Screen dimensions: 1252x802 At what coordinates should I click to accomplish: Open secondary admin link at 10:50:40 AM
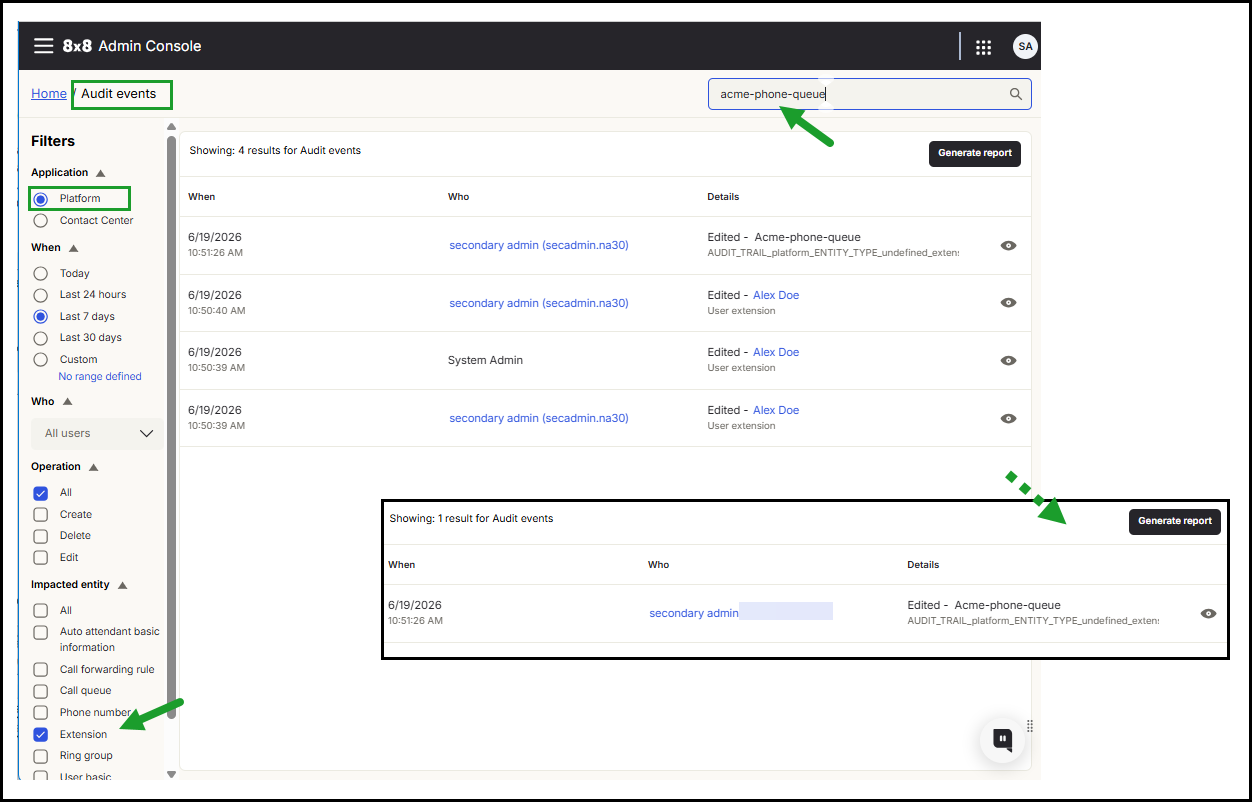click(539, 303)
